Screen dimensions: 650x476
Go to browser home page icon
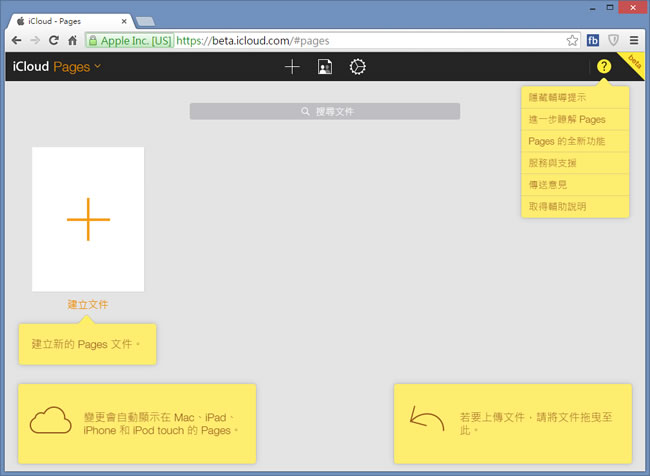coord(73,40)
